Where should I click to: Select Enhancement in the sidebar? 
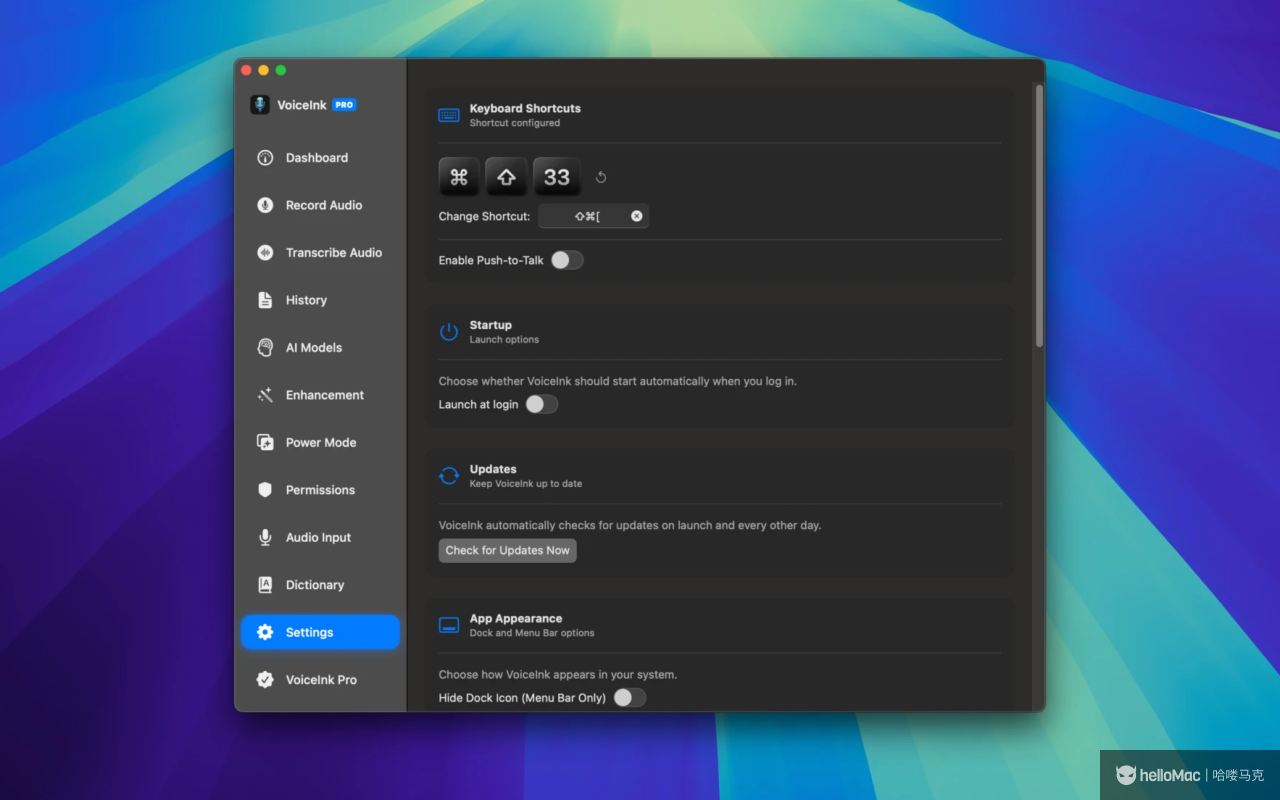320,395
